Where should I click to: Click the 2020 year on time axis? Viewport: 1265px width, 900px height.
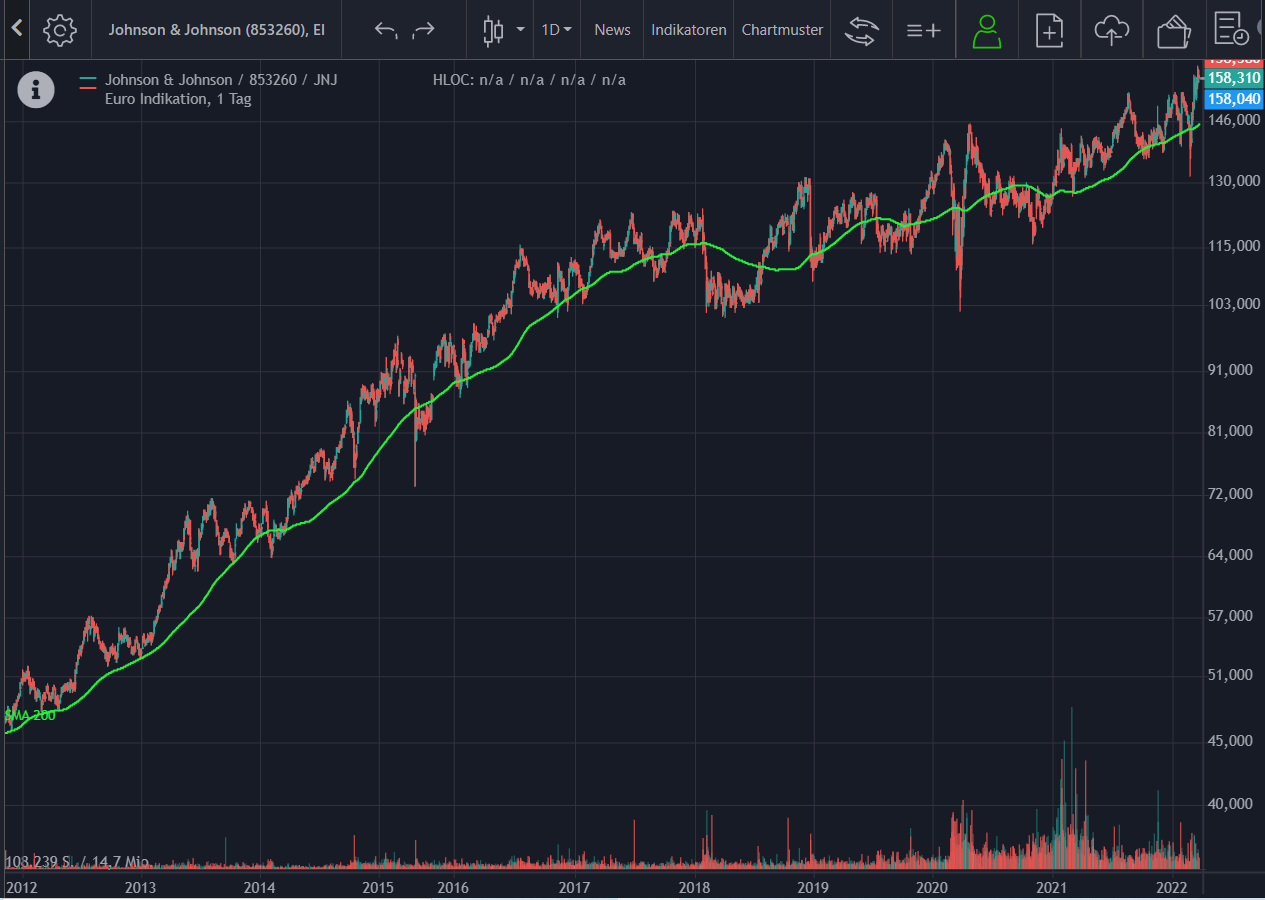click(931, 887)
